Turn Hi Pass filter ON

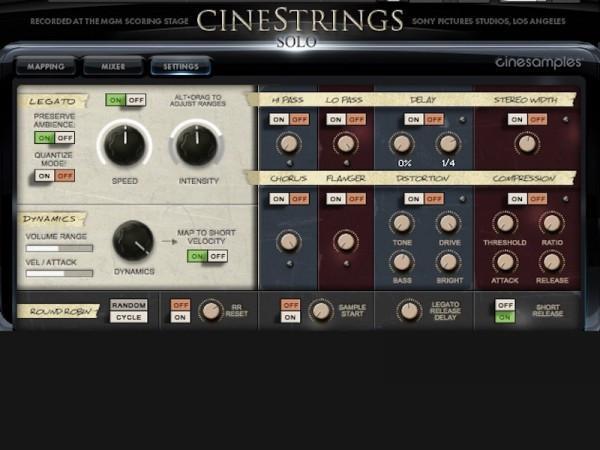pos(279,119)
